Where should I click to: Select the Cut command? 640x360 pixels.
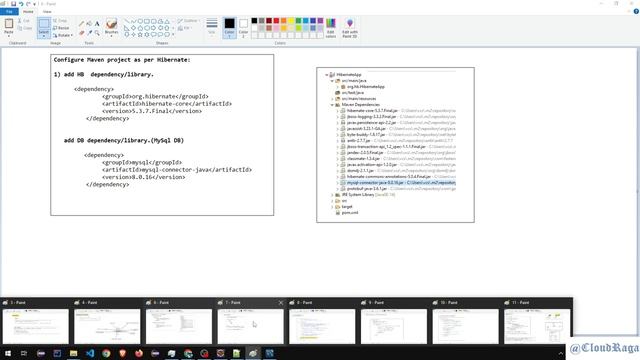click(24, 21)
